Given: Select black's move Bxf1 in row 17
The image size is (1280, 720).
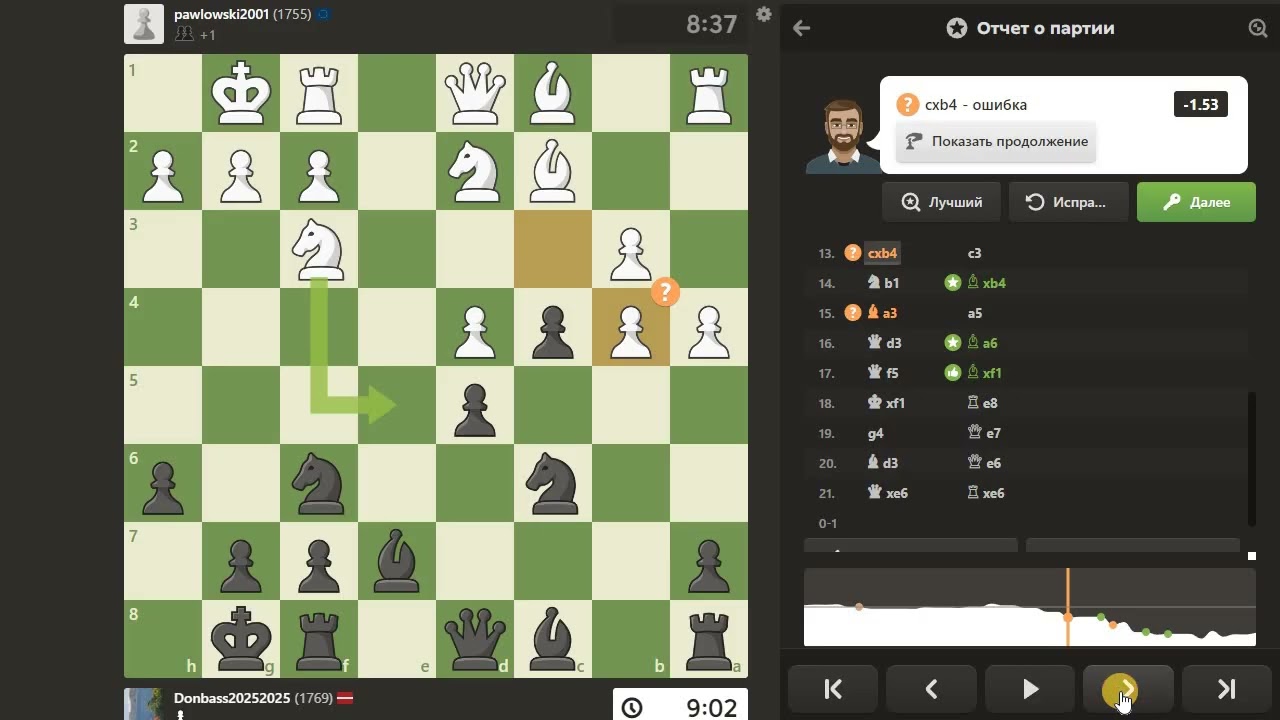Looking at the screenshot, I should click(x=984, y=373).
